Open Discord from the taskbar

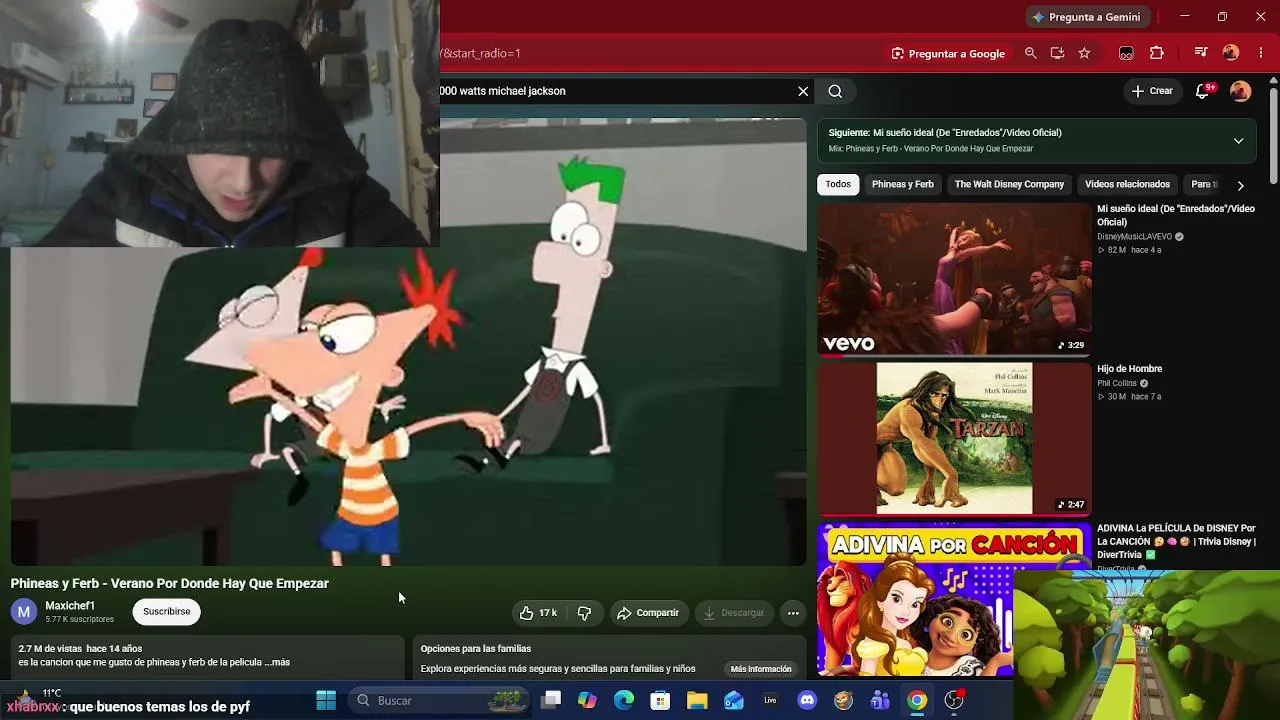(807, 700)
